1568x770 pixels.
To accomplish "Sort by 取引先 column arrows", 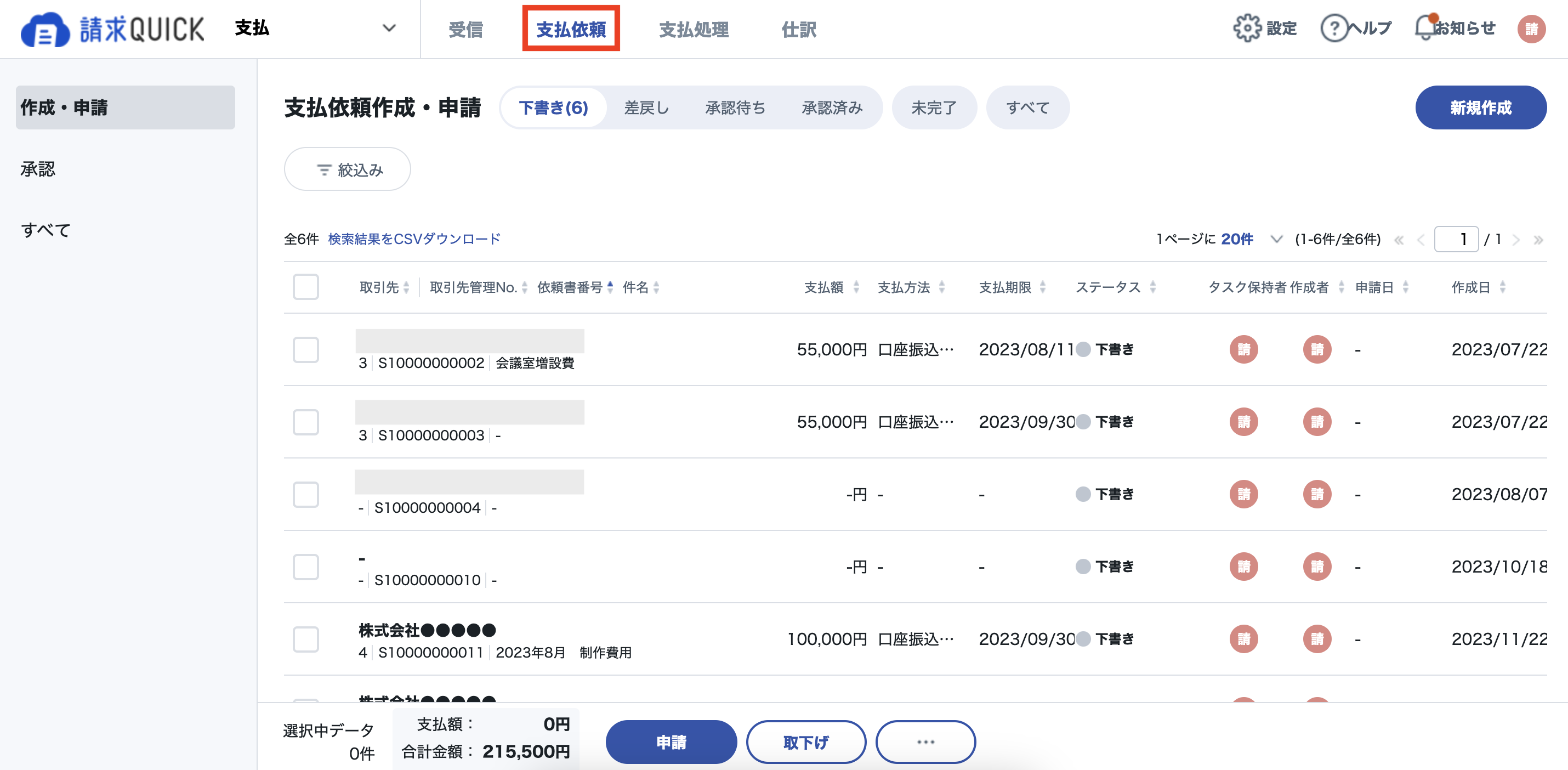I will [x=406, y=287].
